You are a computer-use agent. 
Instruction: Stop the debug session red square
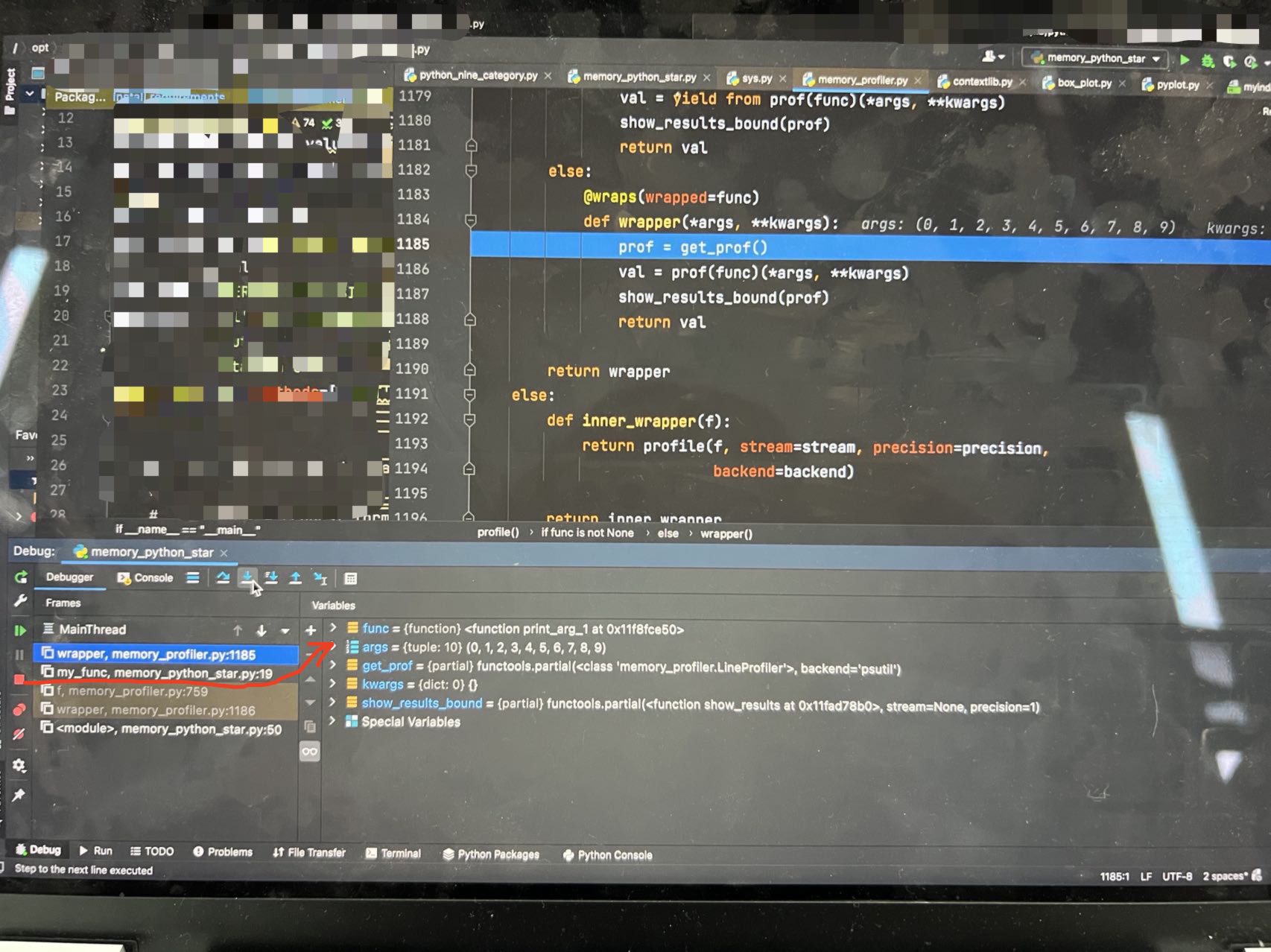pos(19,679)
